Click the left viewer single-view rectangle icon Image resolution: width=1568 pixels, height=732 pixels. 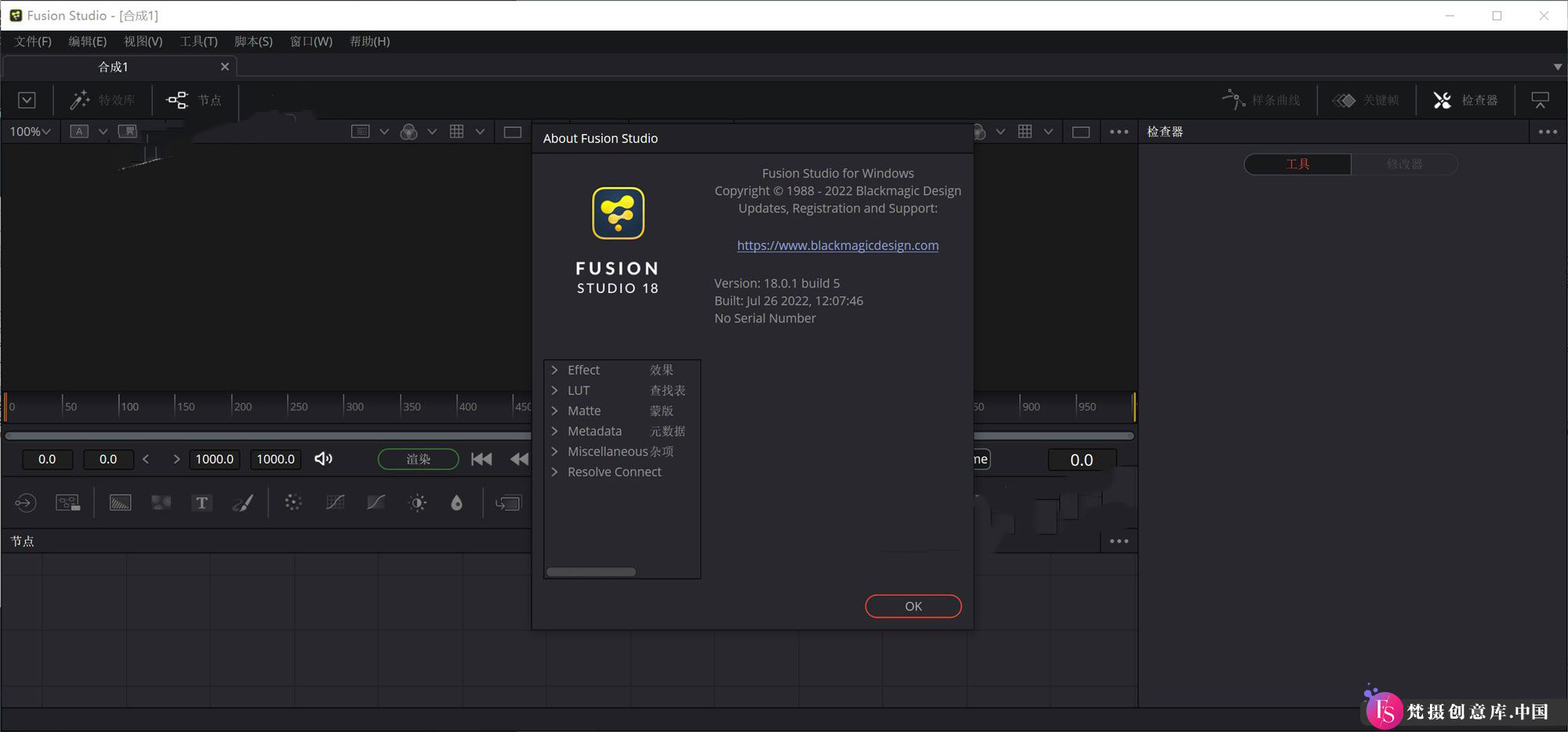(x=513, y=132)
